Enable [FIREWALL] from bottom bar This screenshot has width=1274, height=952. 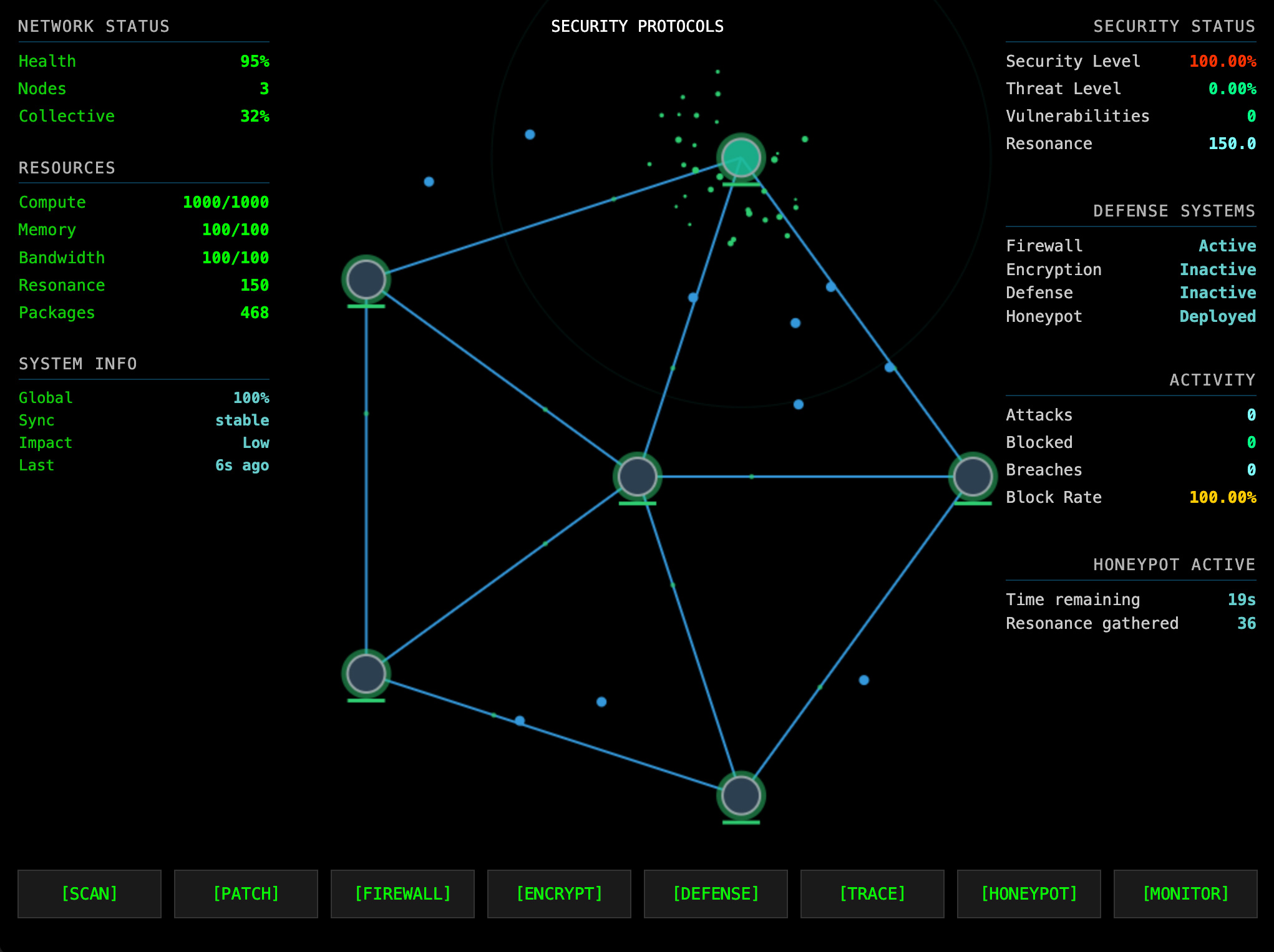tap(402, 893)
